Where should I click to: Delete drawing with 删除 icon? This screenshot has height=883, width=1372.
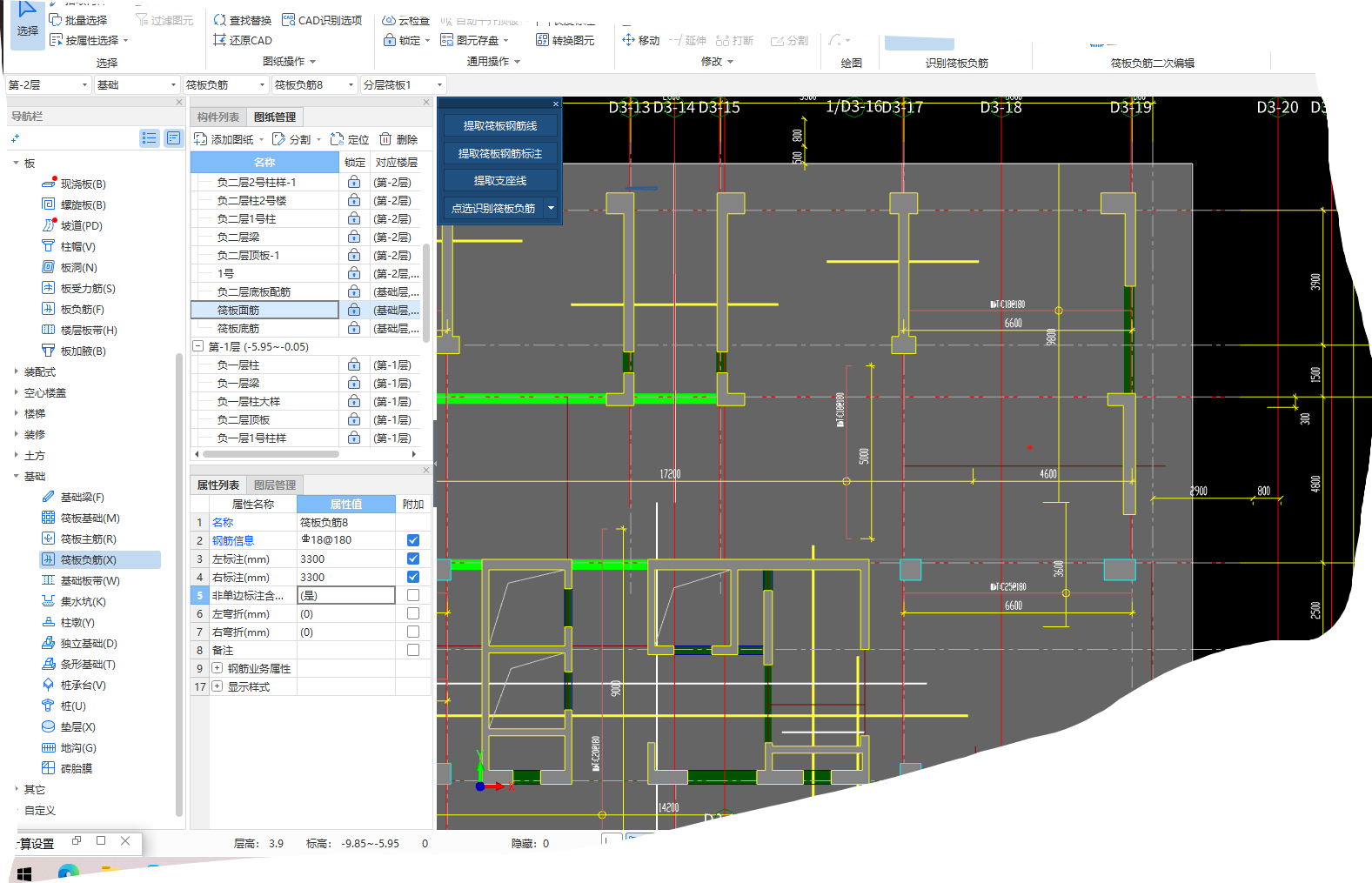pos(385,139)
